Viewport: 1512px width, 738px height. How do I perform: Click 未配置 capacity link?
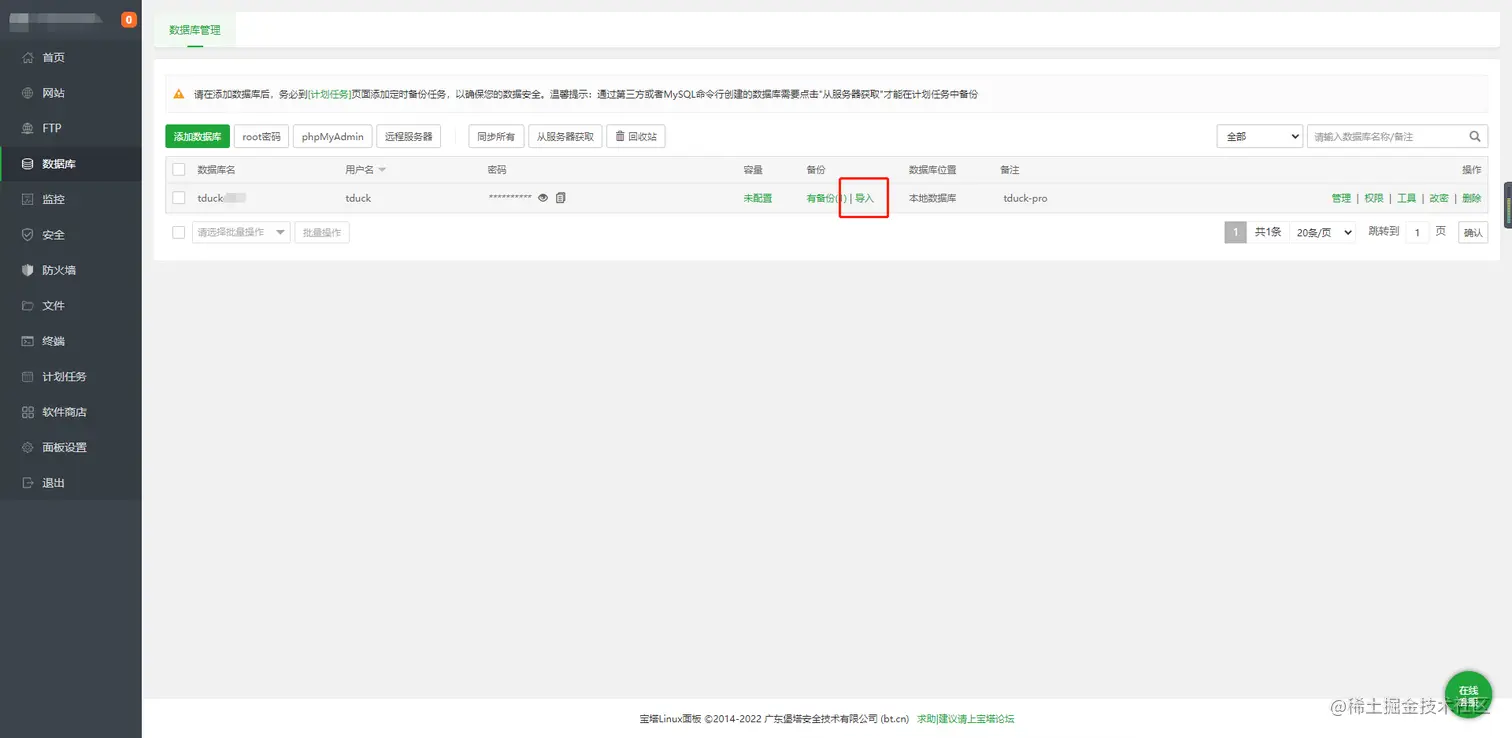758,198
